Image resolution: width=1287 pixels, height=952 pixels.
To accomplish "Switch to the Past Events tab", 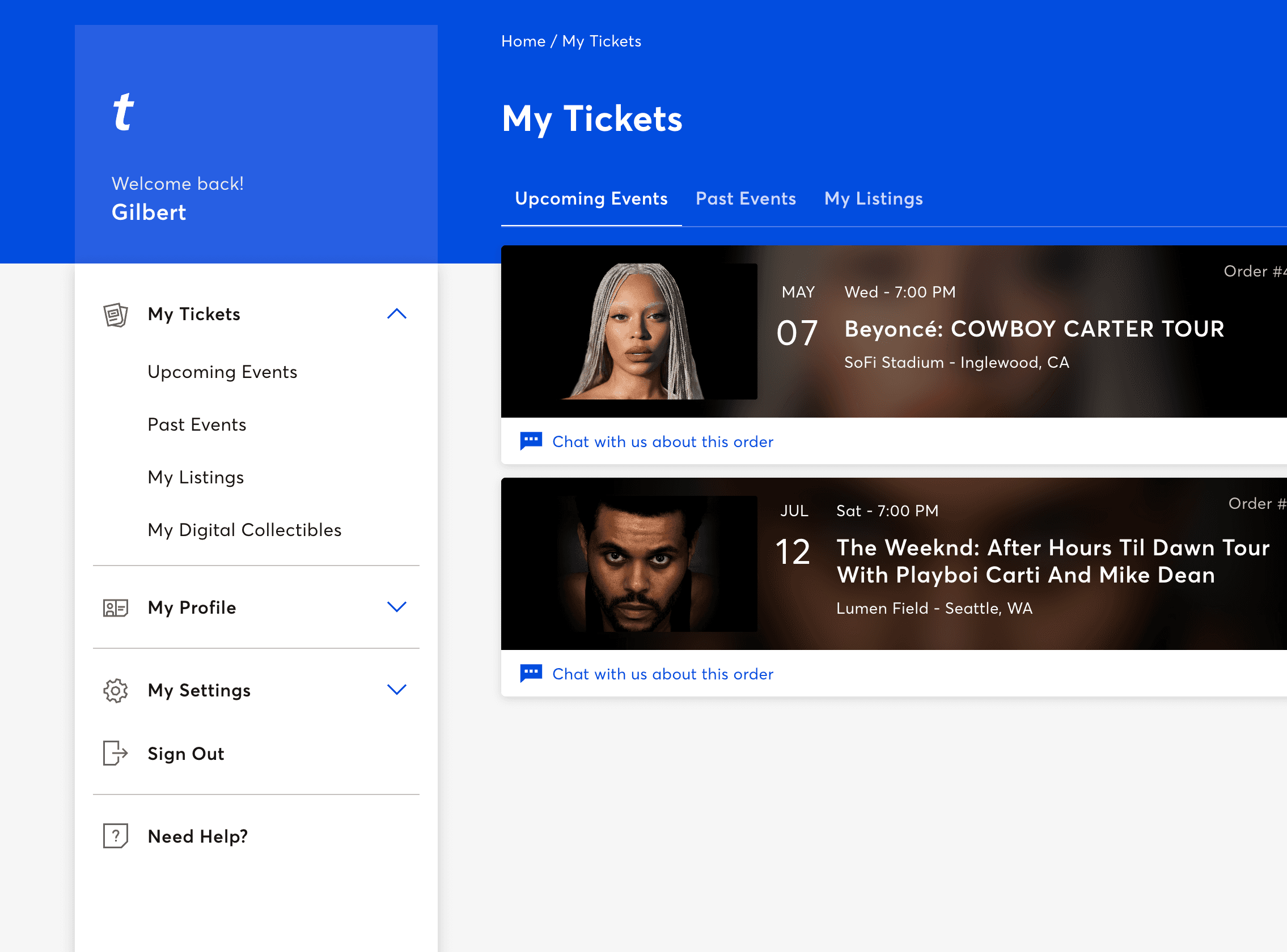I will (x=746, y=198).
